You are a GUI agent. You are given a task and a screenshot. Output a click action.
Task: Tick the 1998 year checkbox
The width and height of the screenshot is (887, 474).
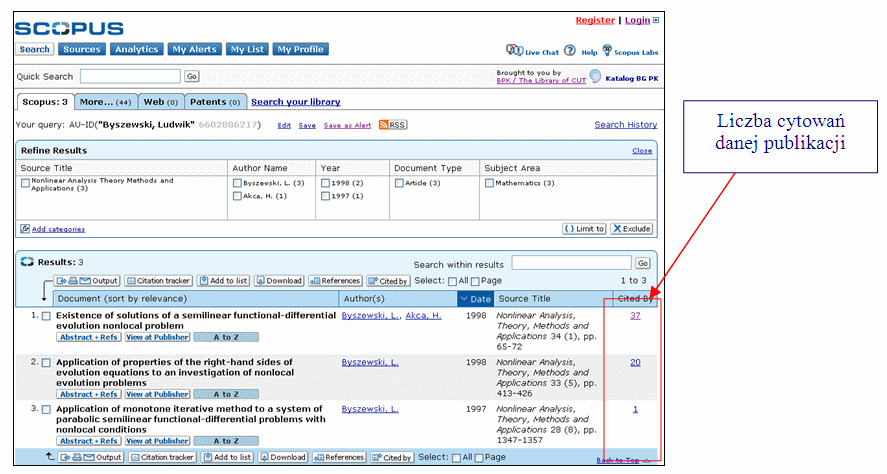[x=325, y=183]
